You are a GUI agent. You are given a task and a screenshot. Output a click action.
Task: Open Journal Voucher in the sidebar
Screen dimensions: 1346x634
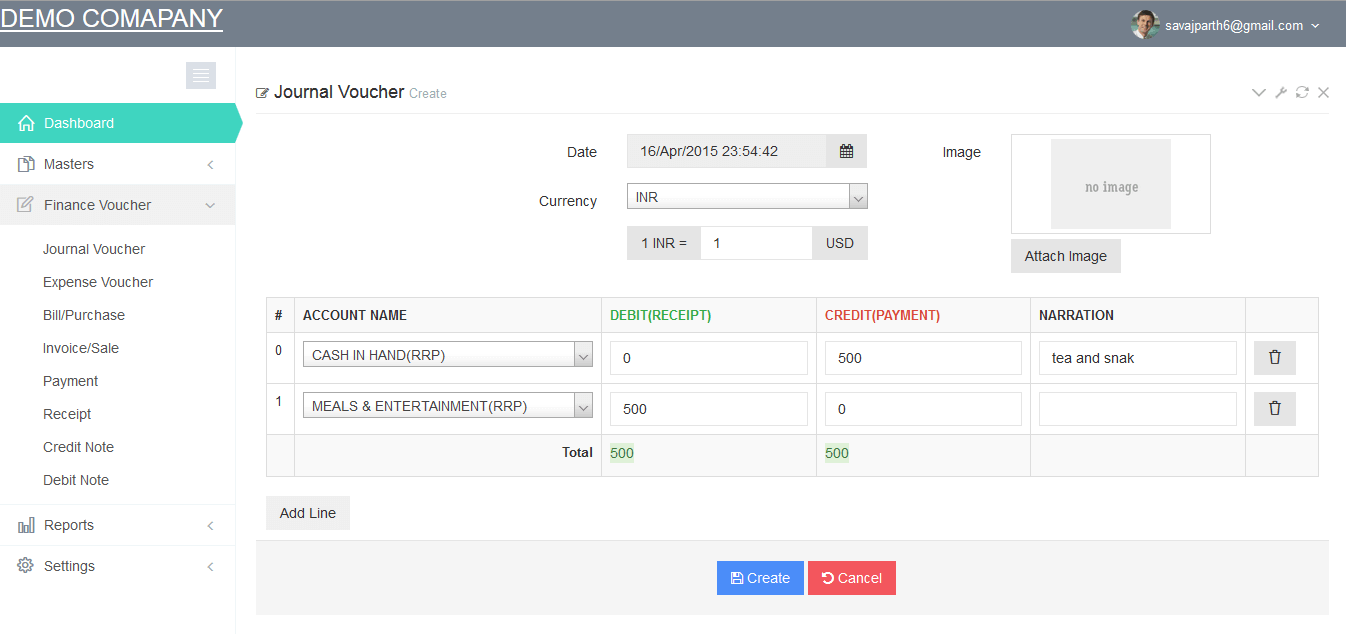click(x=94, y=249)
